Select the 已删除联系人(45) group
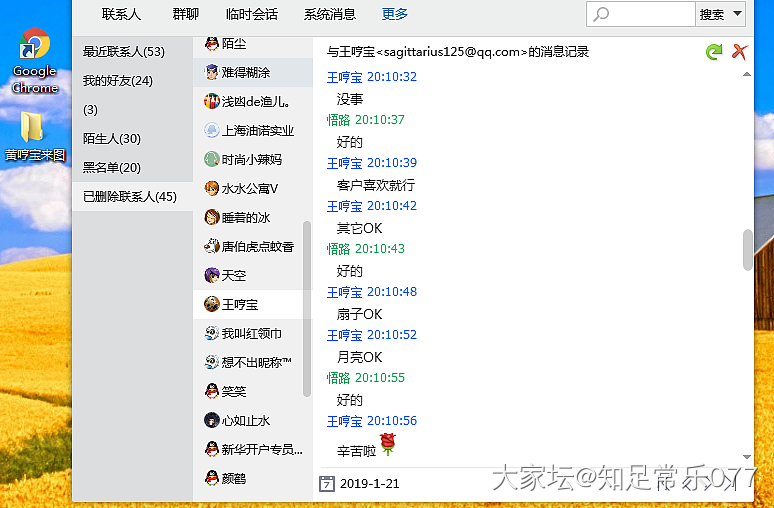The image size is (774, 508). pyautogui.click(x=130, y=196)
